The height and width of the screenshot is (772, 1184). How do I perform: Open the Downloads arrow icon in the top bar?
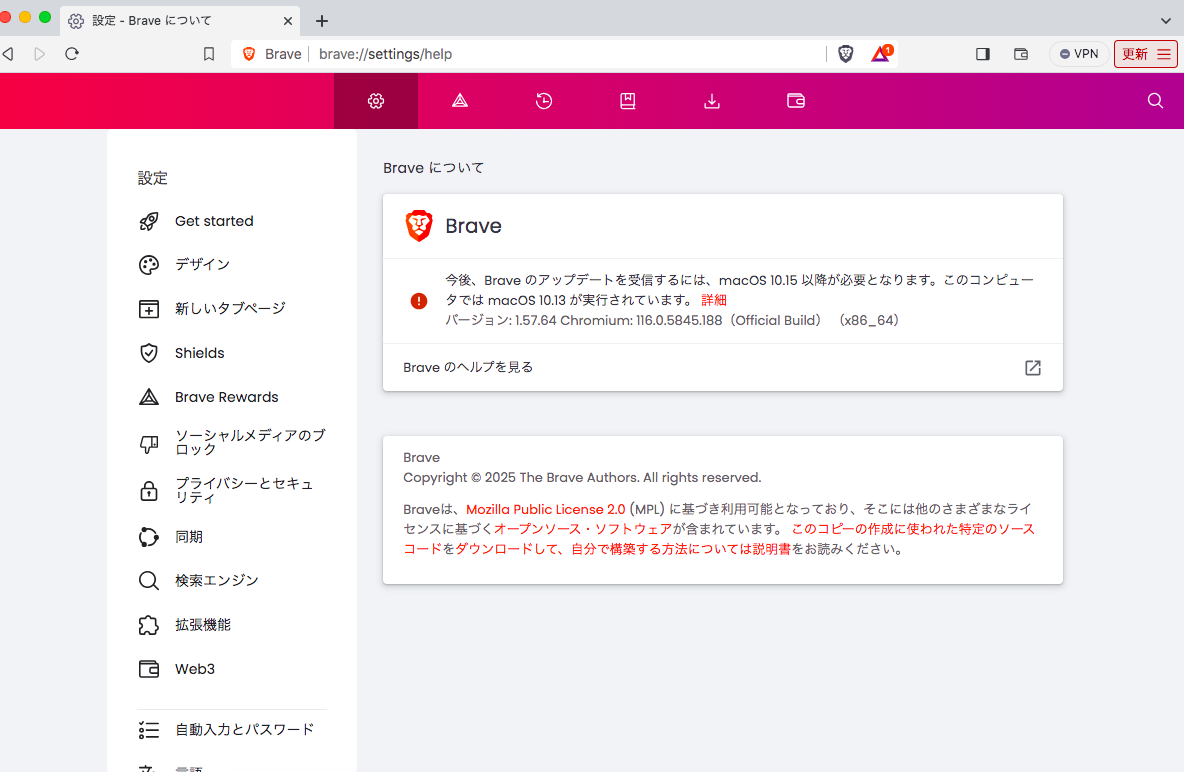[711, 101]
